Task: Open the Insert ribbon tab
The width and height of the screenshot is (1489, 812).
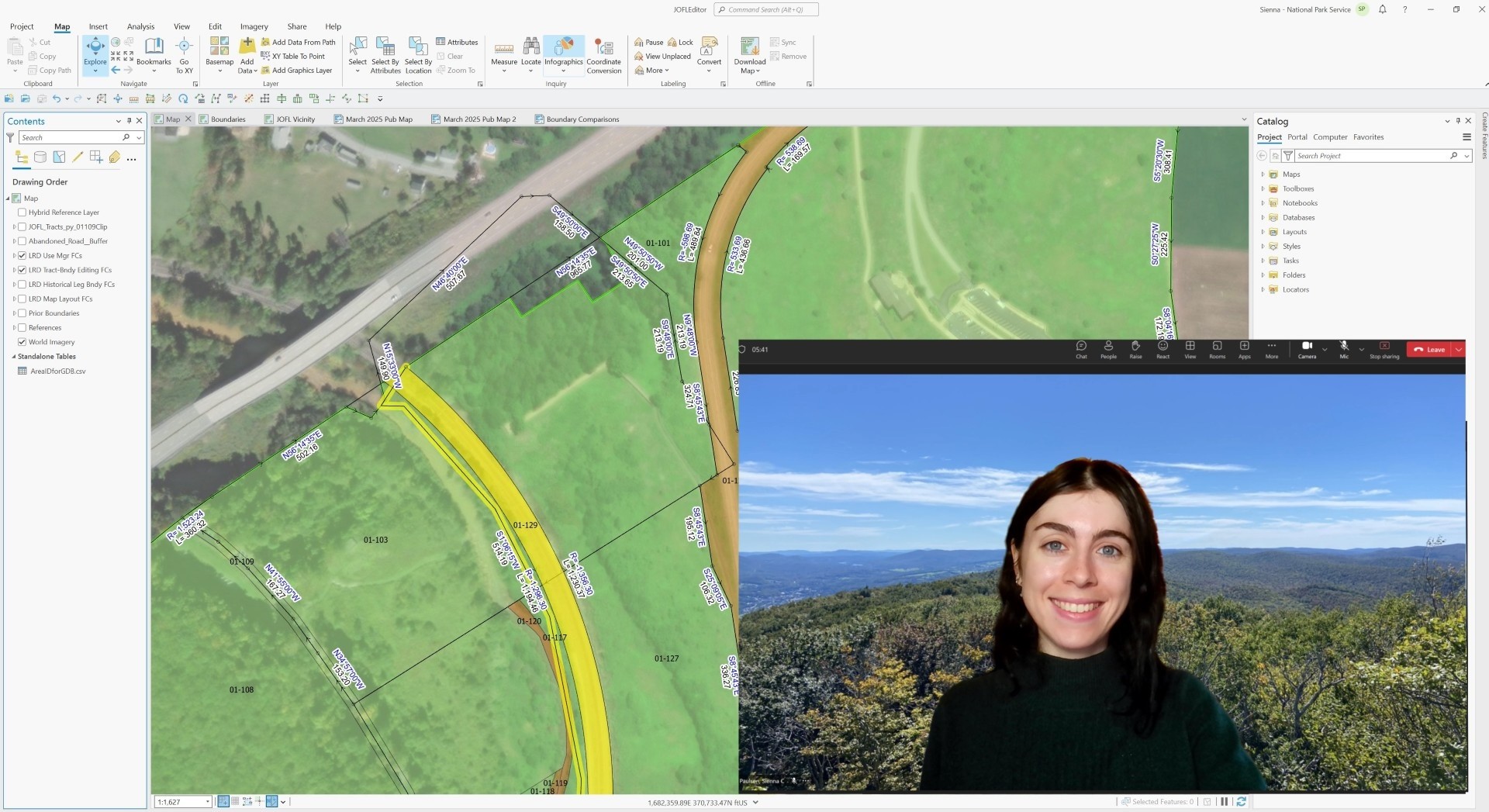Action: [x=98, y=26]
